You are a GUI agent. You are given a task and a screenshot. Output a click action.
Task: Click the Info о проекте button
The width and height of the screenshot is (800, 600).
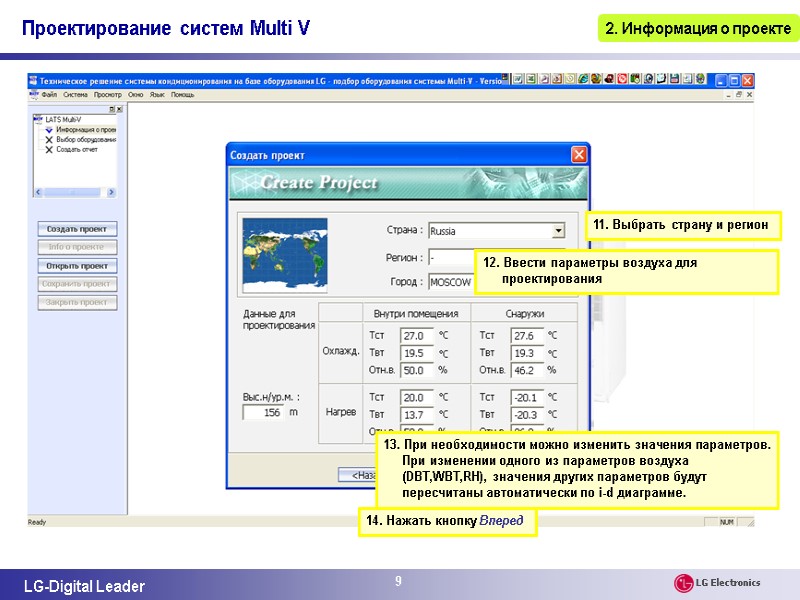point(77,247)
